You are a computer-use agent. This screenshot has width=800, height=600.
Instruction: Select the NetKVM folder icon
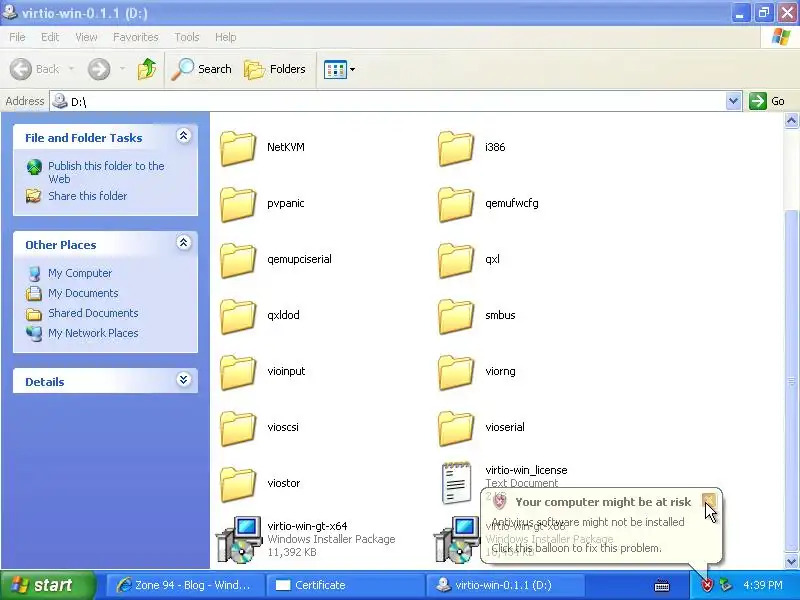click(x=238, y=148)
